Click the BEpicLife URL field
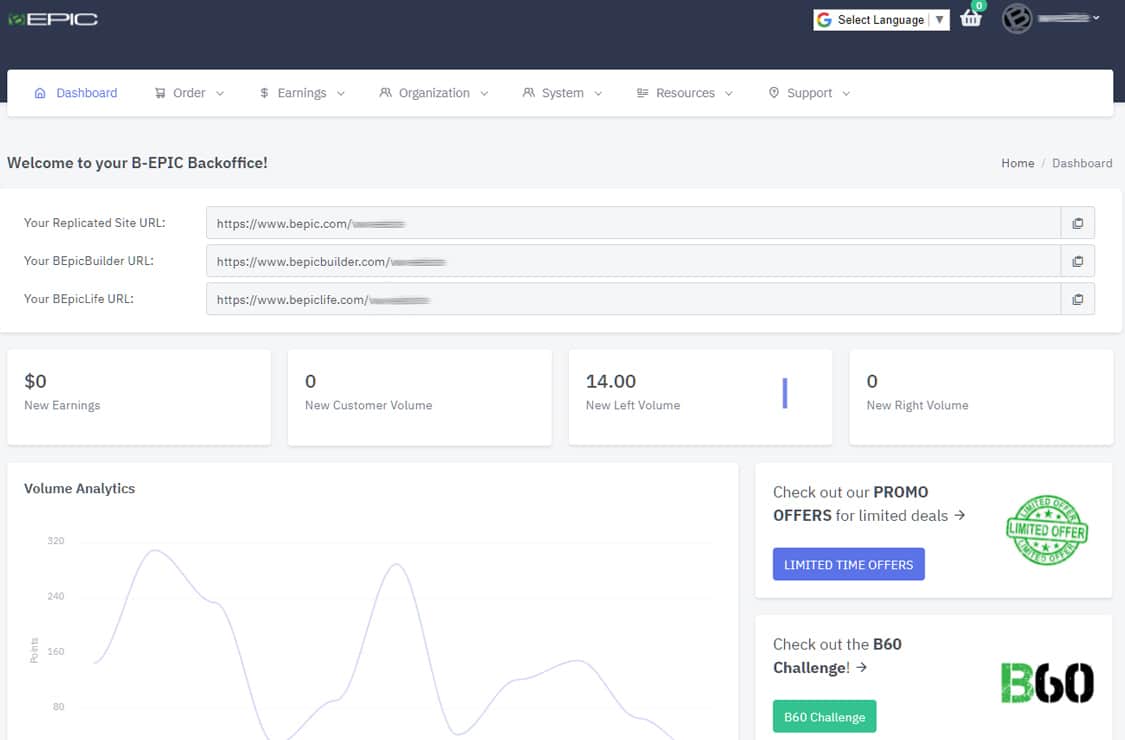The height and width of the screenshot is (740, 1125). click(x=634, y=299)
